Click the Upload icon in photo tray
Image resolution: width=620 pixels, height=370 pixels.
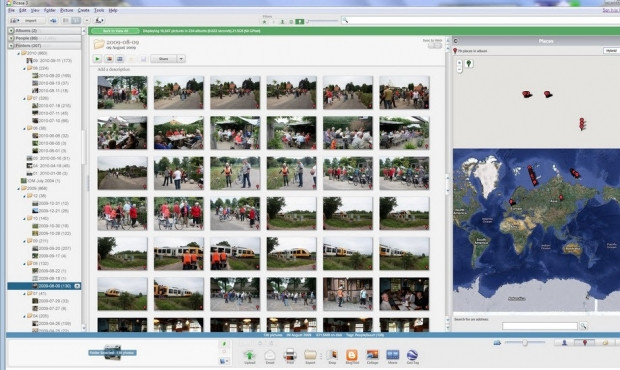(250, 357)
